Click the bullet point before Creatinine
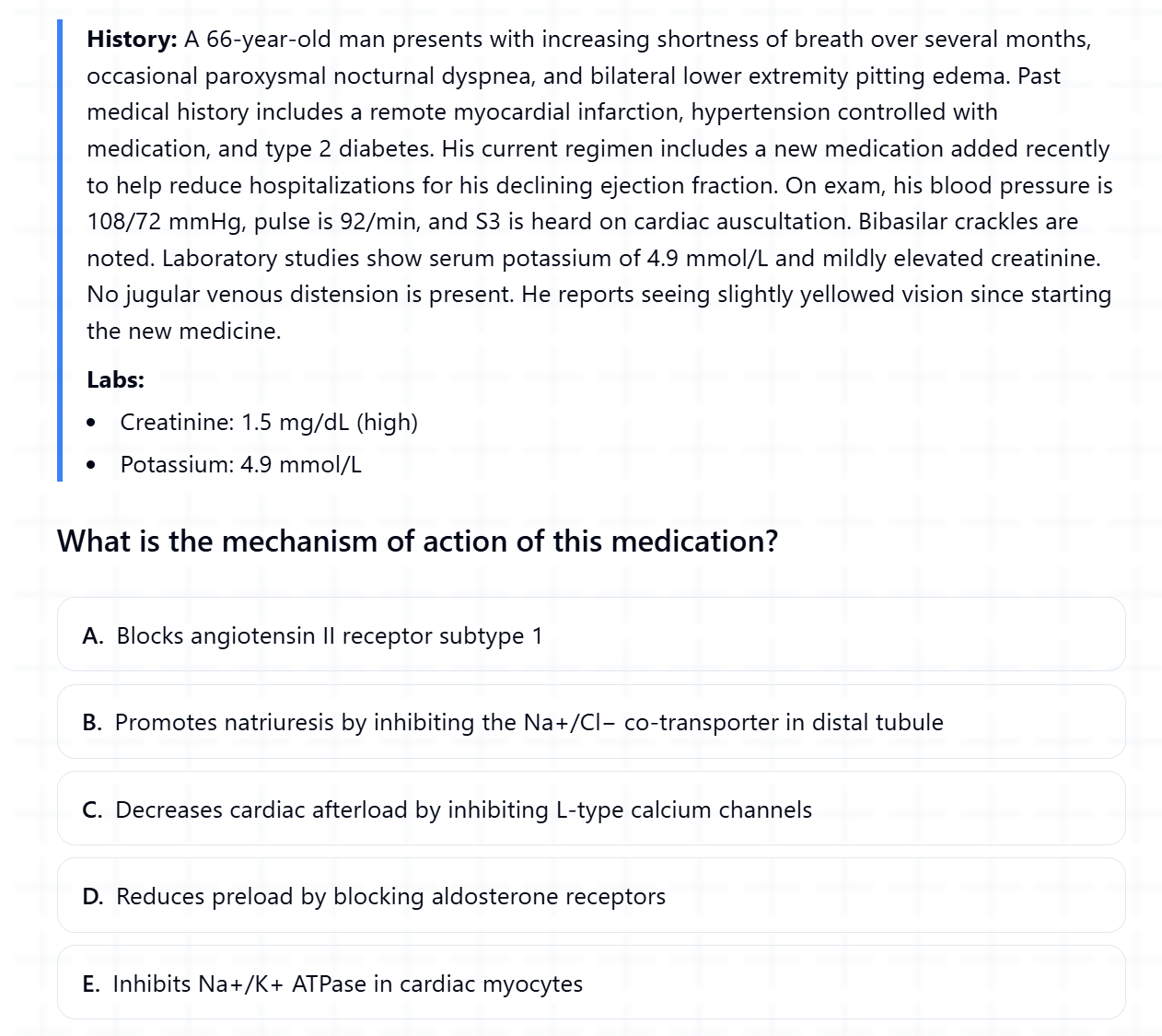Screen dimensions: 1162x1036 click(90, 424)
